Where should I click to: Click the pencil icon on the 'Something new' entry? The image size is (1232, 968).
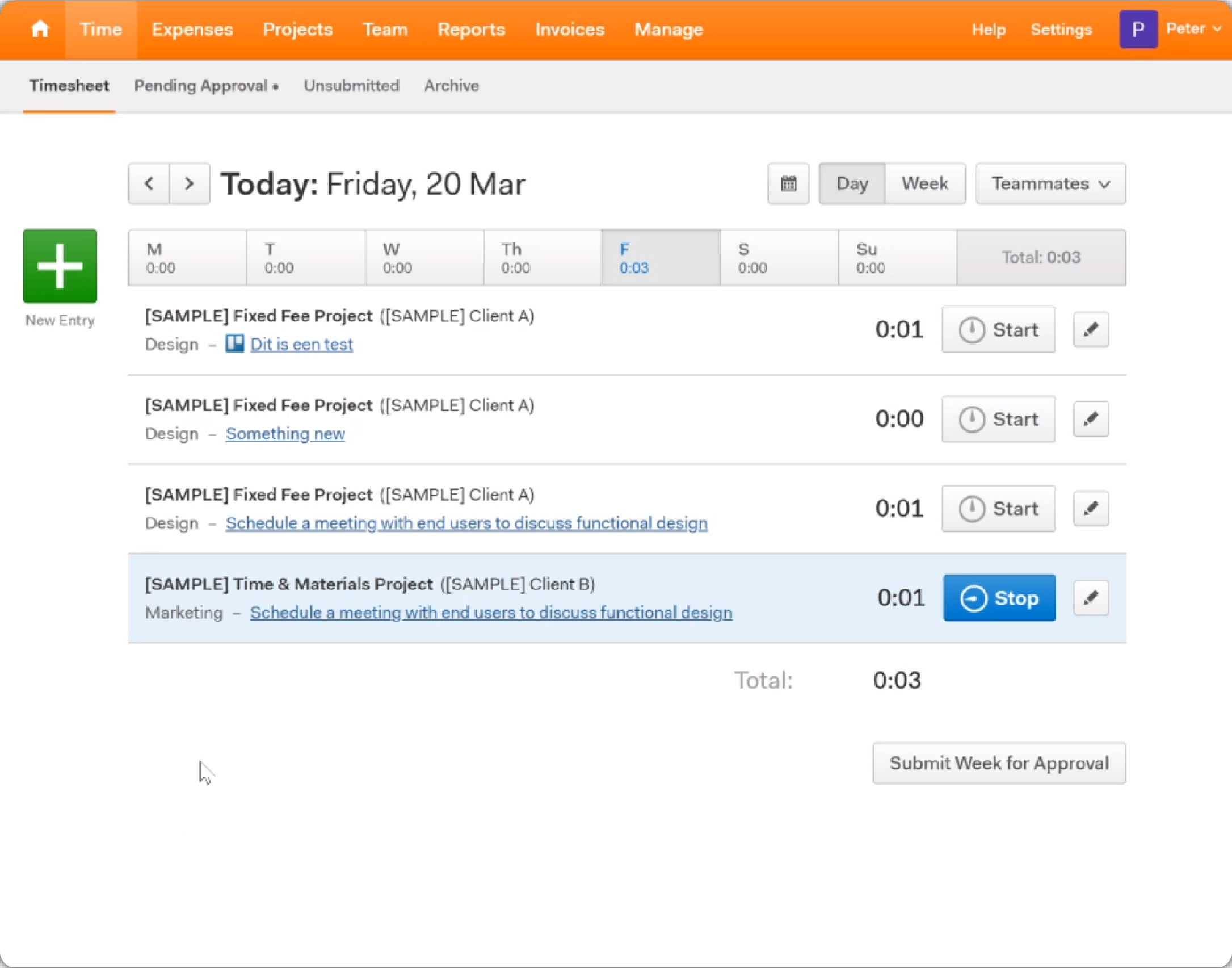pyautogui.click(x=1091, y=419)
